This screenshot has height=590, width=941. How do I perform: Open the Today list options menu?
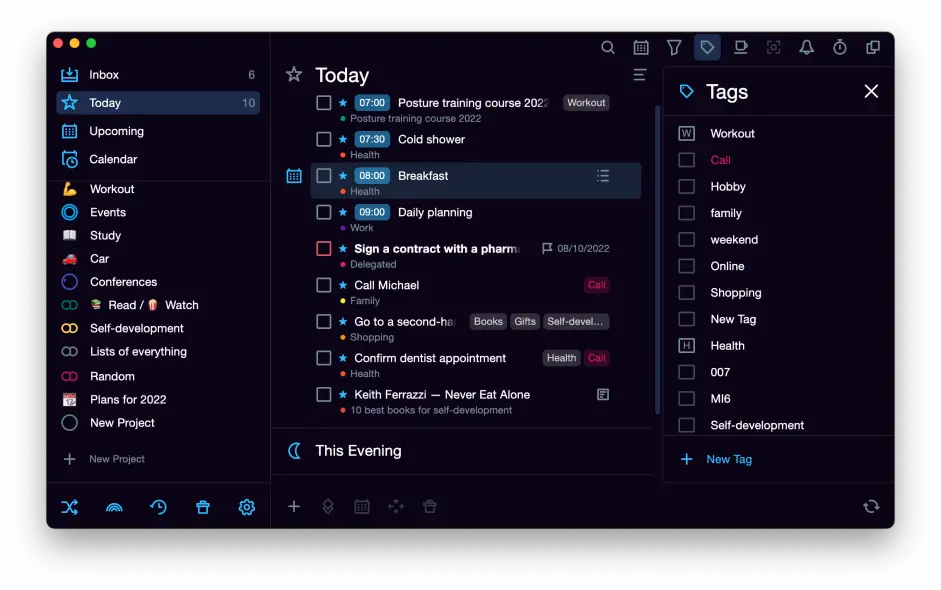640,75
